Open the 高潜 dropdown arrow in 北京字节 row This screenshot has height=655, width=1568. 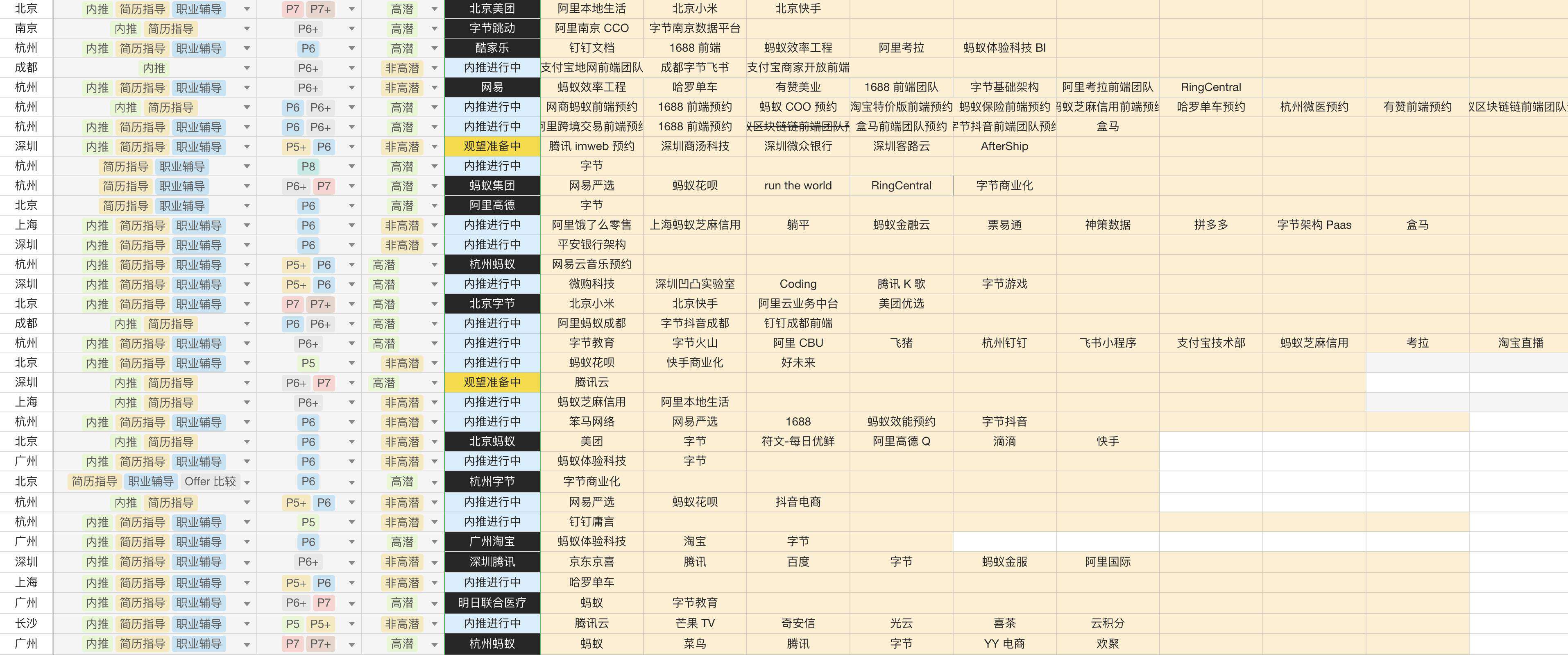click(435, 304)
